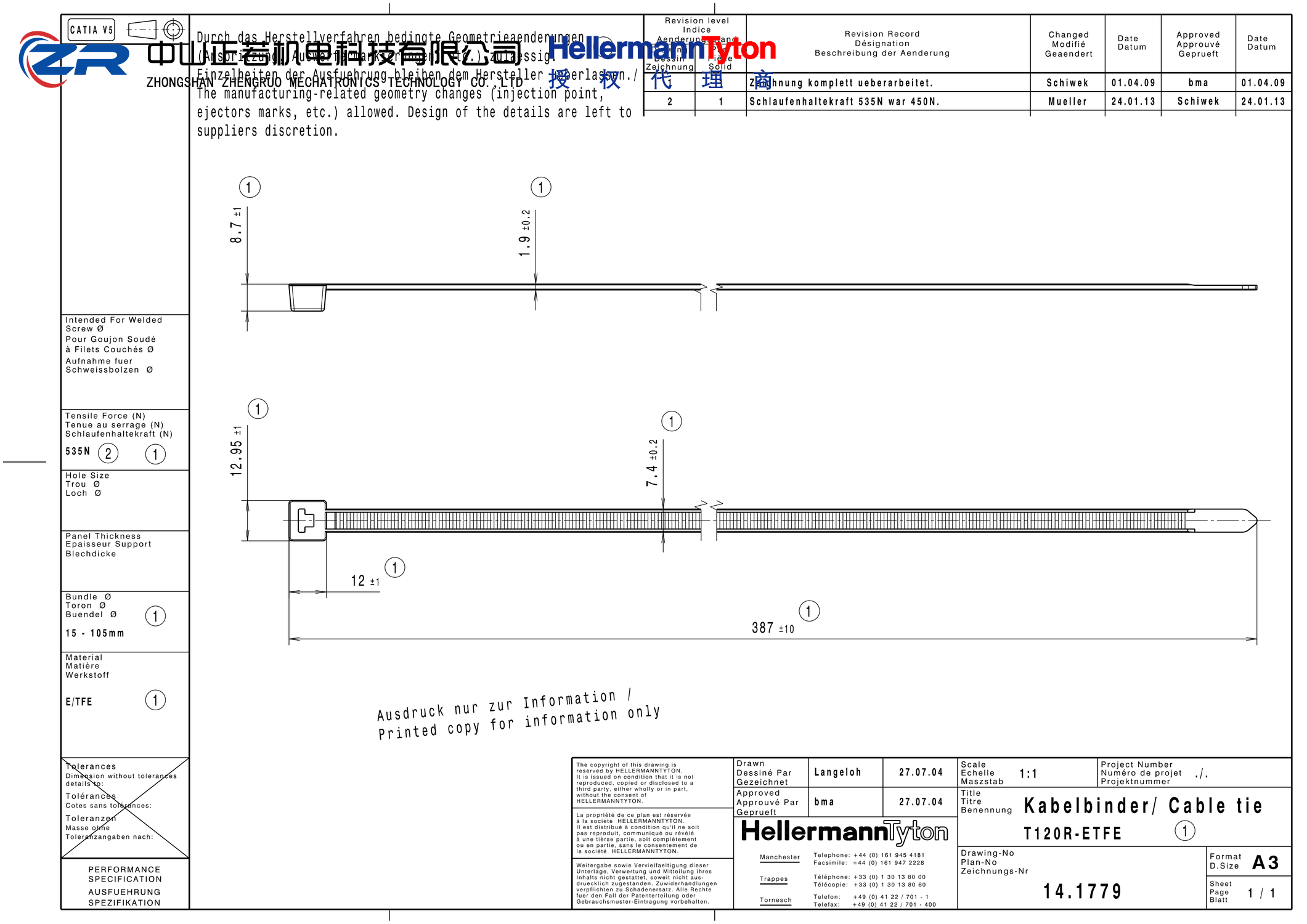This screenshot has height=924, width=1307.
Task: Click the Hole Size label
Action: pos(88,476)
